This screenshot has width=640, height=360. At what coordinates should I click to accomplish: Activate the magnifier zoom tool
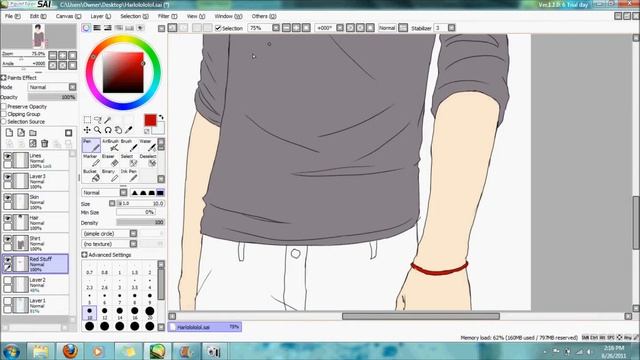[x=98, y=130]
